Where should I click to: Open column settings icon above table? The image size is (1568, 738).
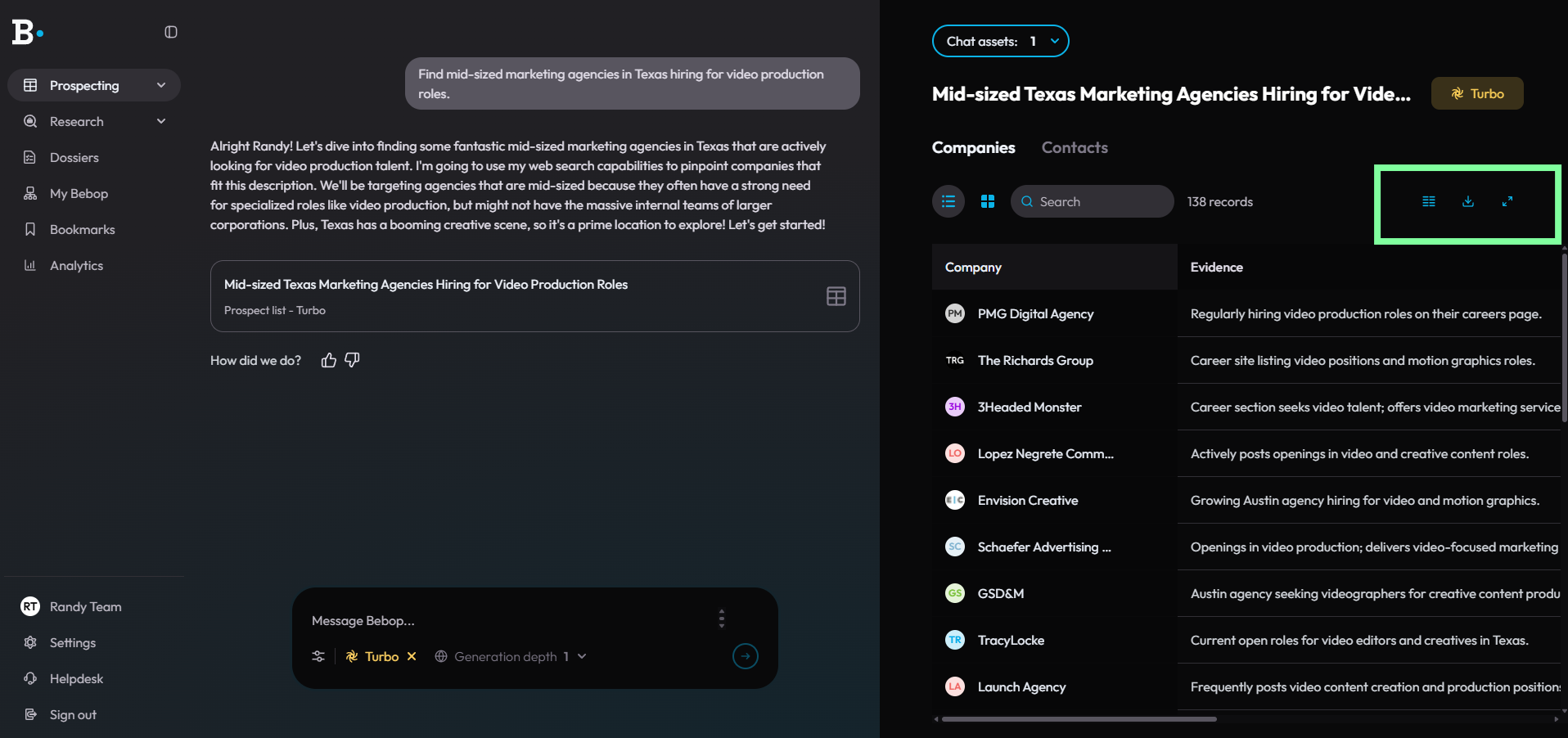1429,201
